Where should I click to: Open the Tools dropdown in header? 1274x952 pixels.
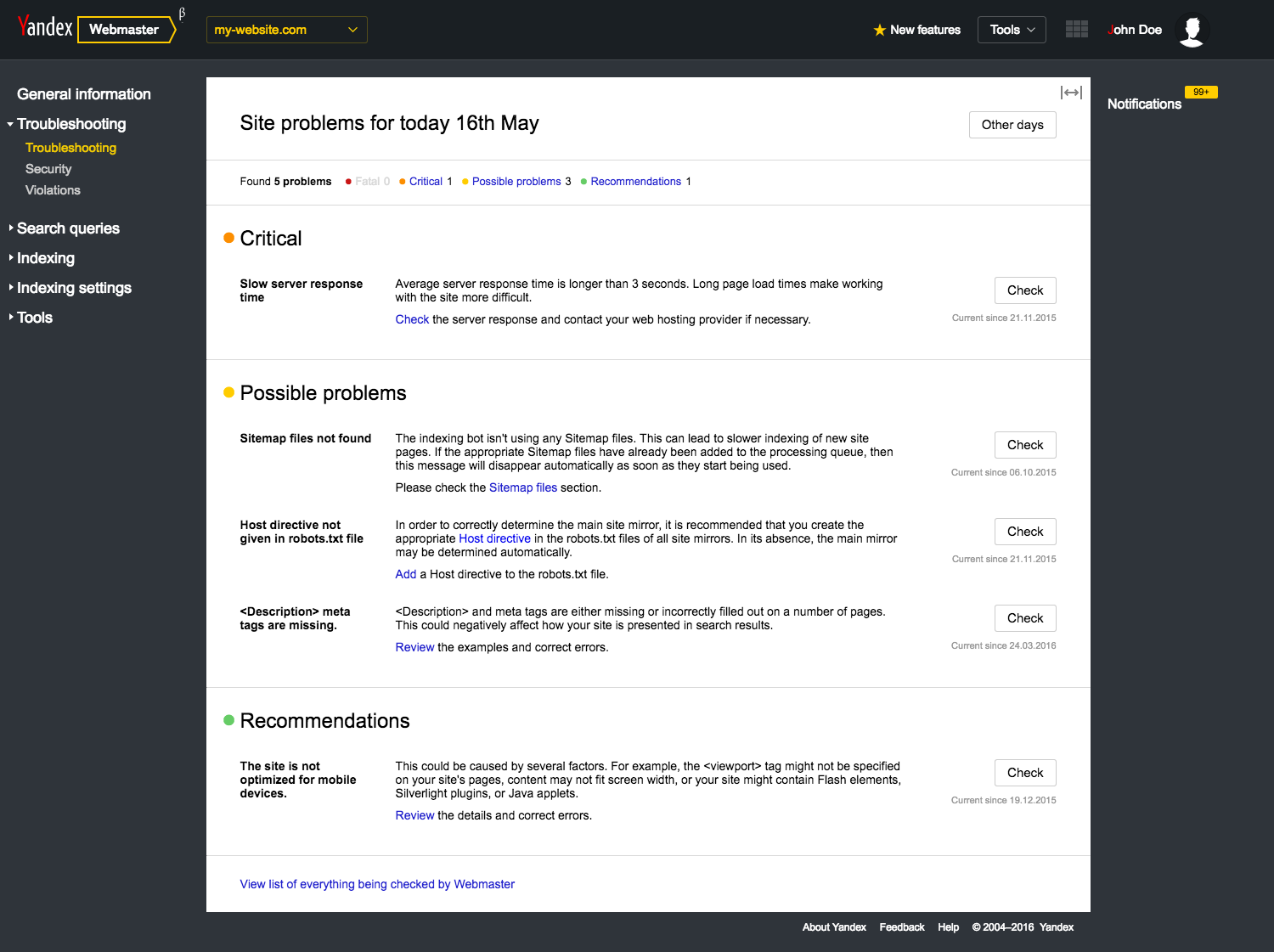pyautogui.click(x=1012, y=30)
